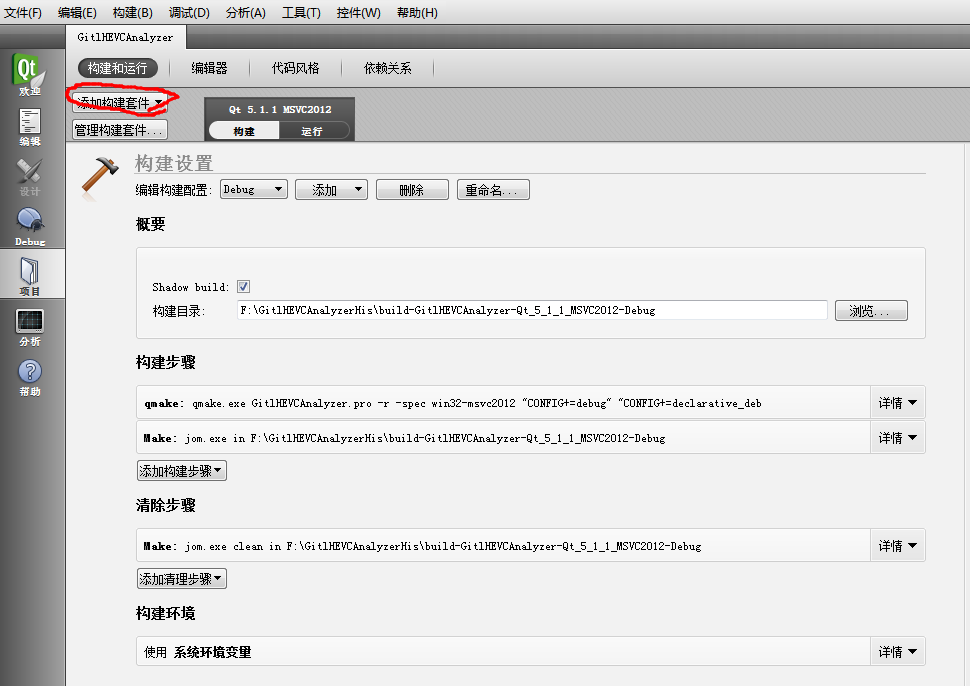
Task: Open the 添加 configuration dropdown
Action: [x=331, y=190]
